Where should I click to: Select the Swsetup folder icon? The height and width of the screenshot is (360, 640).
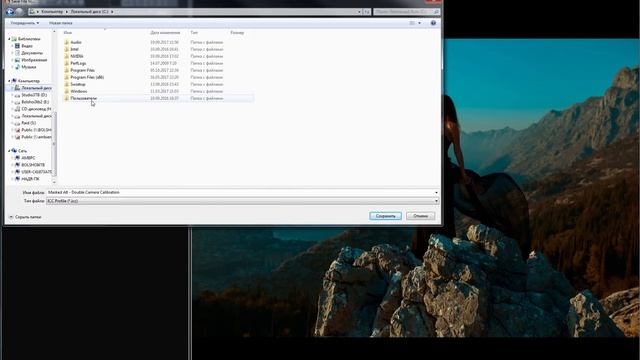[x=67, y=84]
